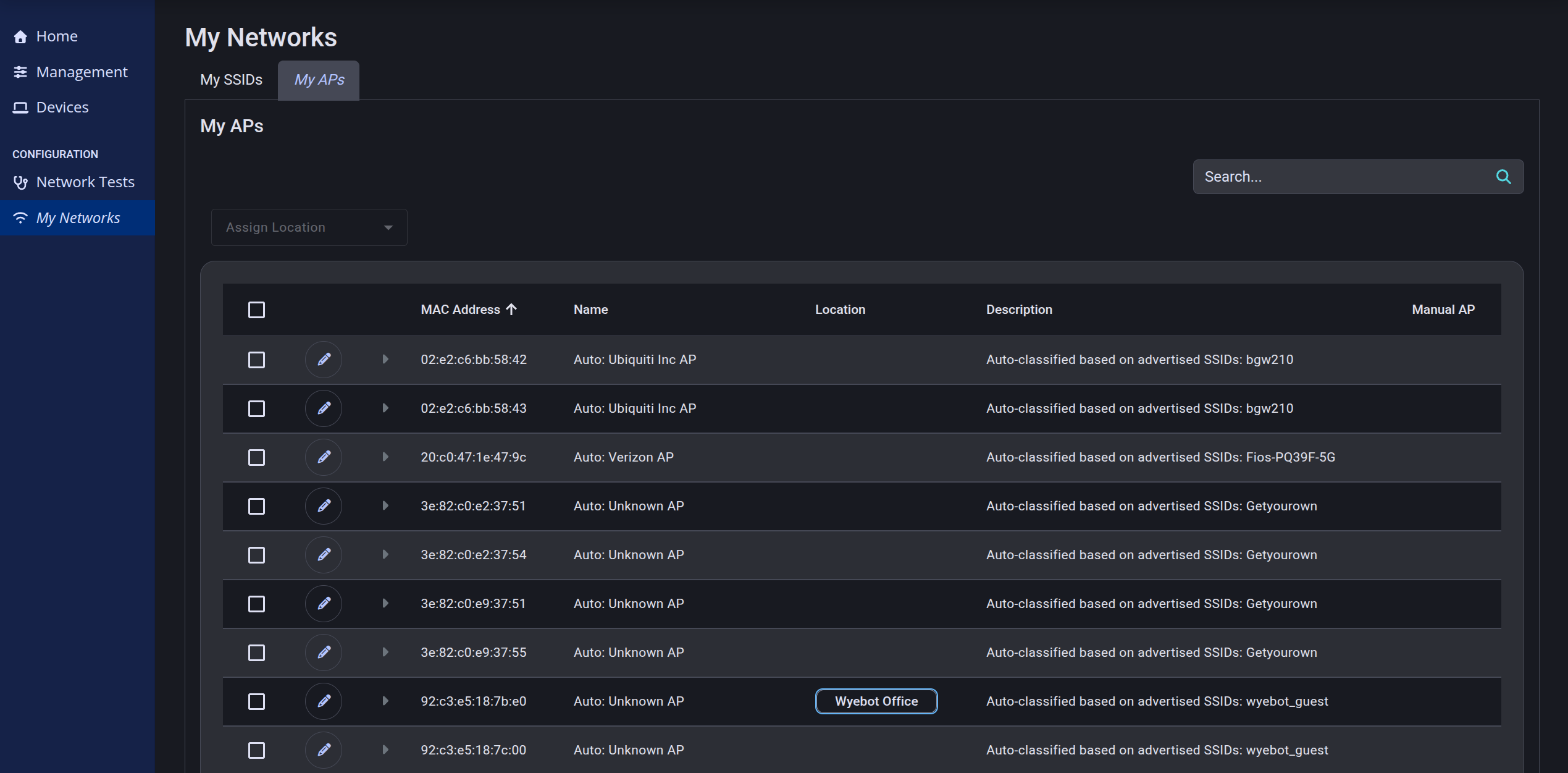This screenshot has height=773, width=1568.
Task: Check the box for 02:e2:c6:bb:58:42
Action: pos(256,360)
